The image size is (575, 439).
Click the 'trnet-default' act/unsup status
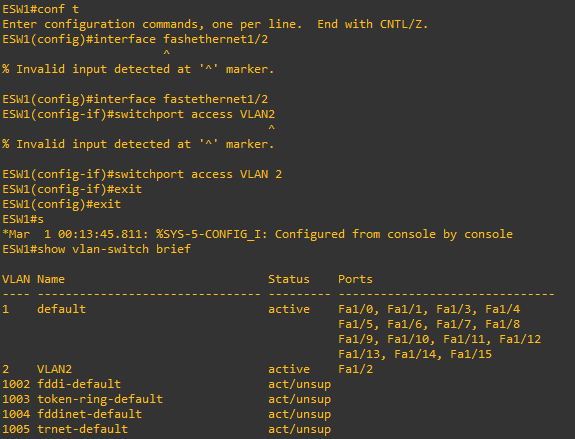(x=300, y=429)
